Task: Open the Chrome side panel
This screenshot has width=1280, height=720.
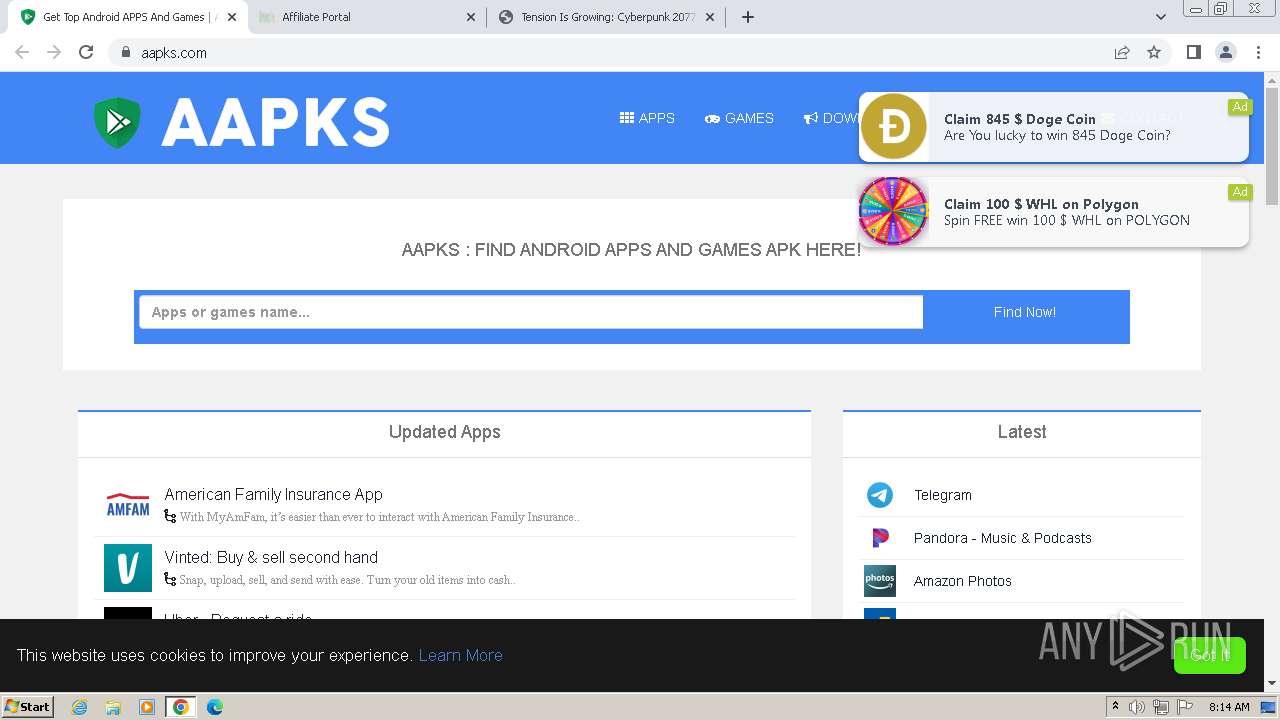Action: point(1193,52)
